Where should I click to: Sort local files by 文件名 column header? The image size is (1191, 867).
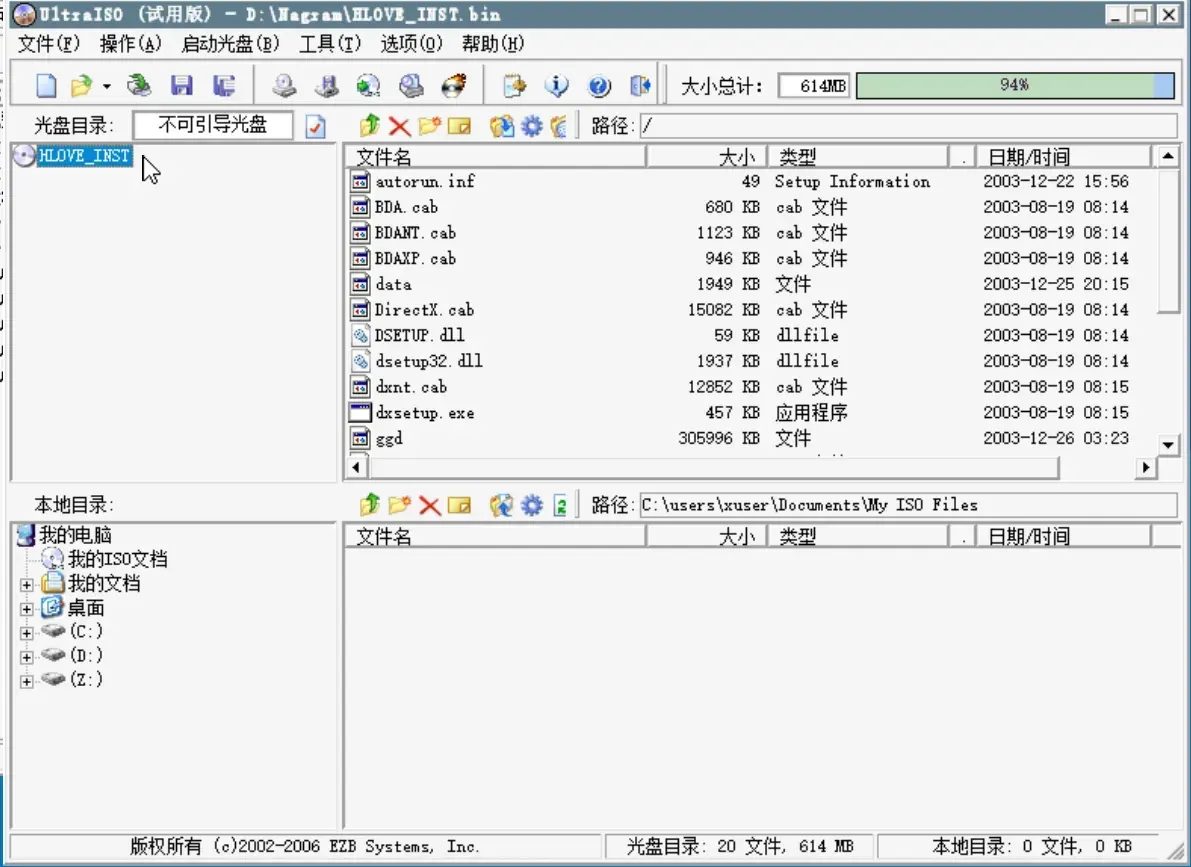495,536
